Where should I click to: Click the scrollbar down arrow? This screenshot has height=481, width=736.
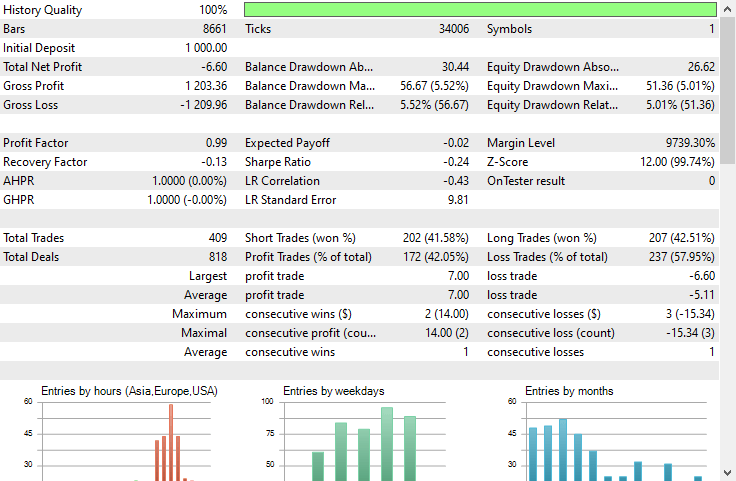pyautogui.click(x=728, y=473)
